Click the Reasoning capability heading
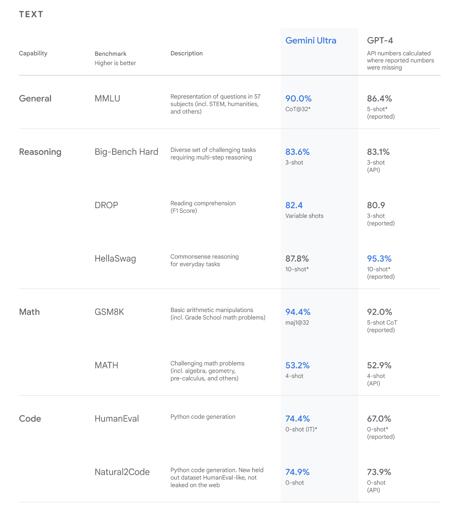This screenshot has width=468, height=513. 40,152
